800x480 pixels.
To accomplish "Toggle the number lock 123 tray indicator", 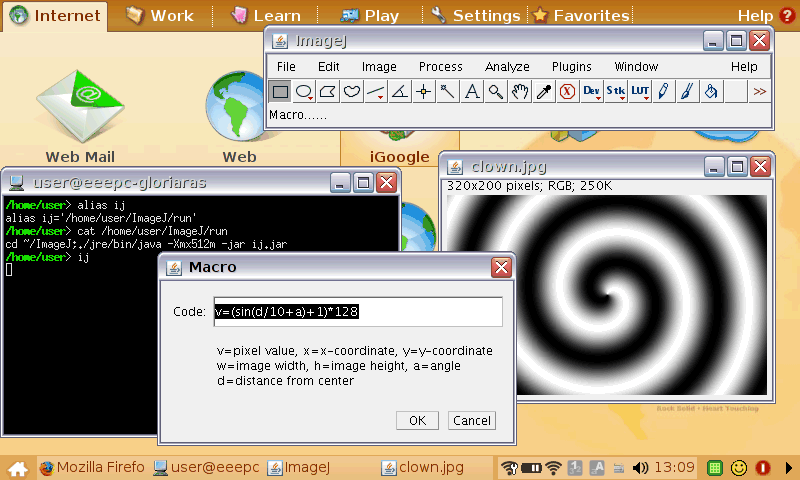I will tap(575, 467).
